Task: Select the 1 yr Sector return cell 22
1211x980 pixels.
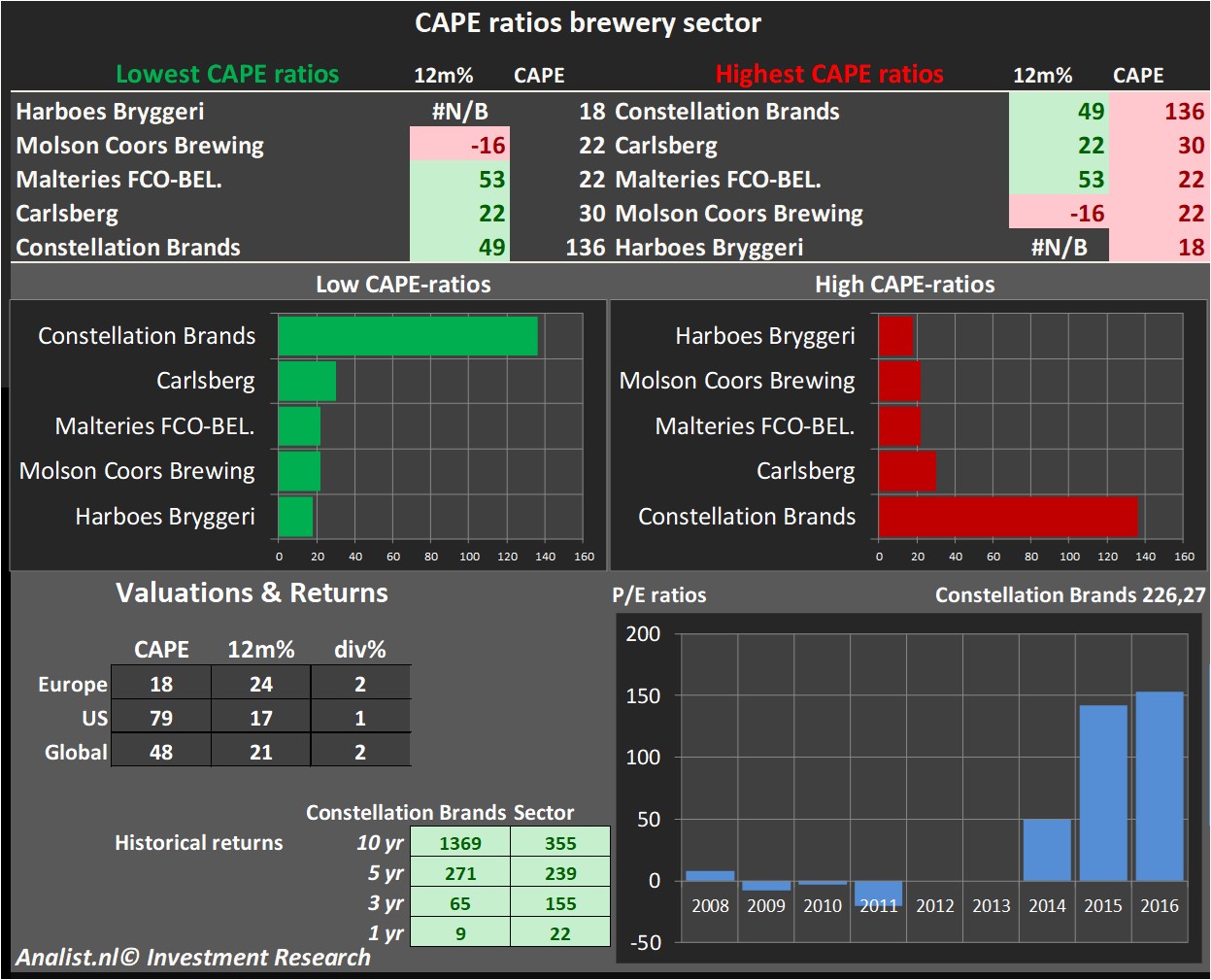Action: tap(560, 933)
